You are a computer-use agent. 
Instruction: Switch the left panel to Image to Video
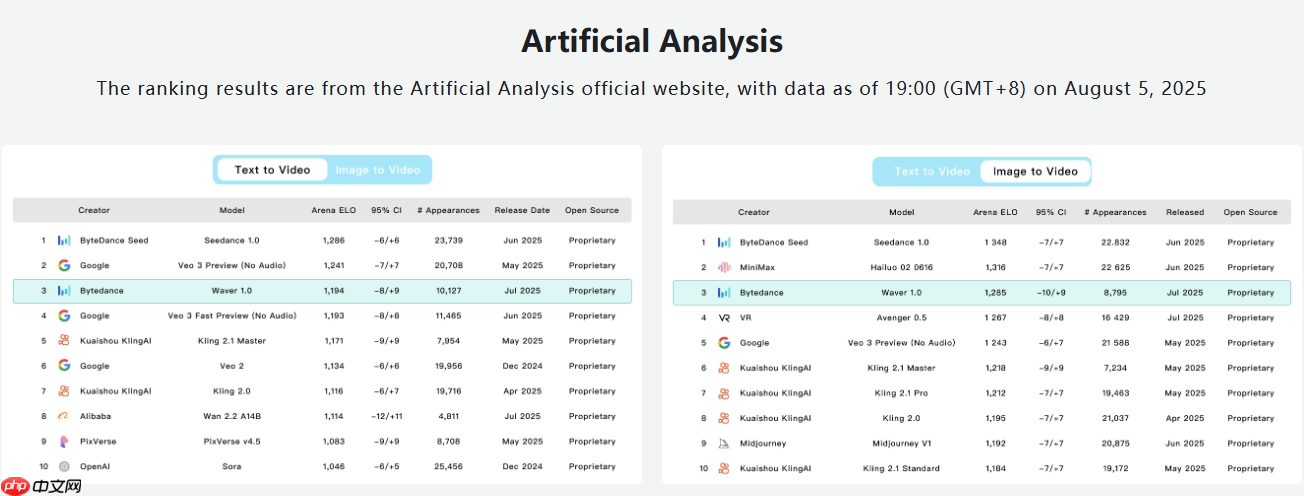point(377,170)
